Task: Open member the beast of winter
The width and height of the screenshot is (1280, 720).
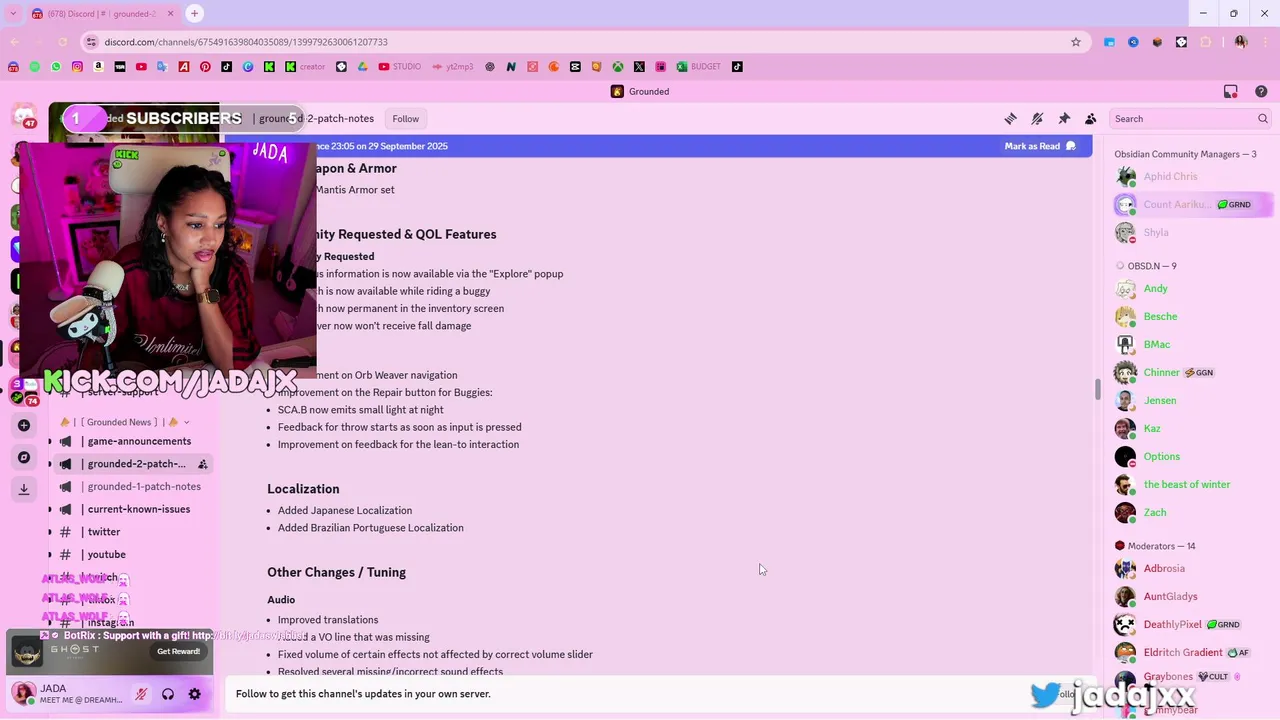Action: [1192, 484]
